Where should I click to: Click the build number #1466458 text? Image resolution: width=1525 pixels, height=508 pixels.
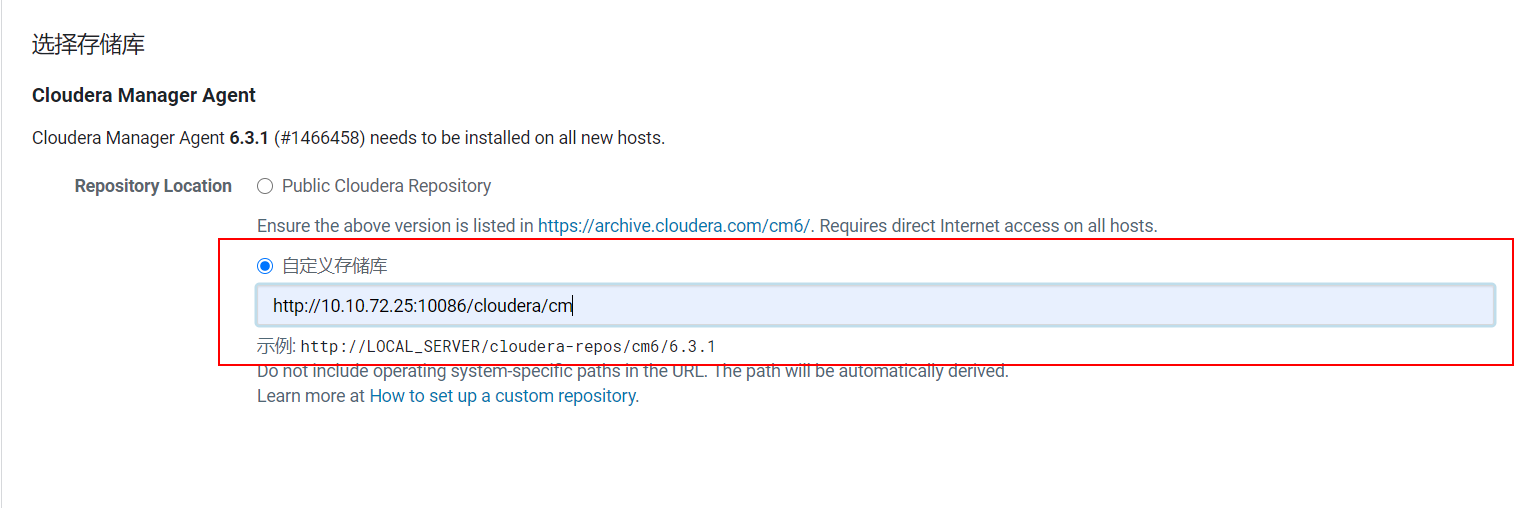319,138
